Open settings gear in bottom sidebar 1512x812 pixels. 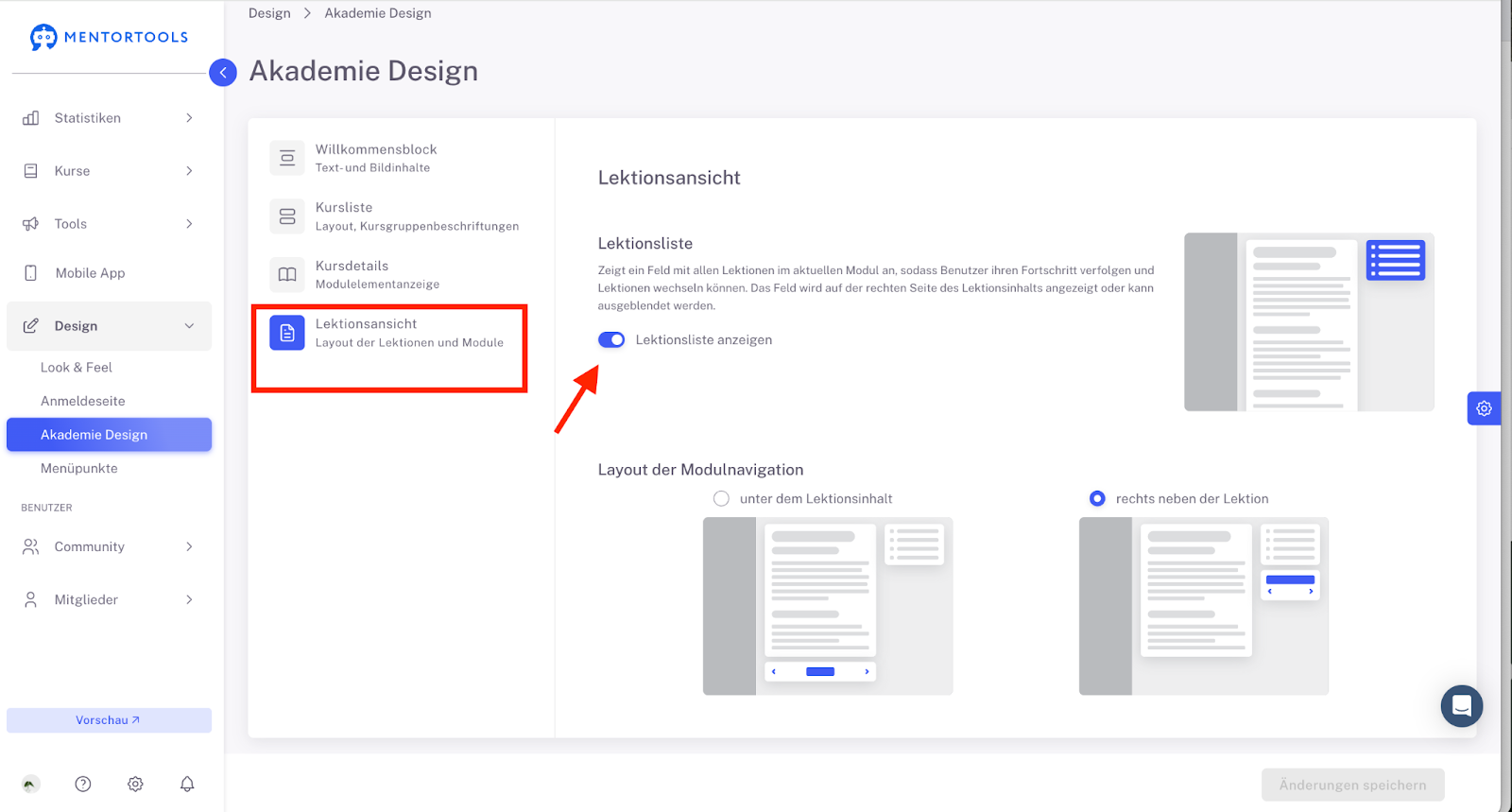coord(135,784)
